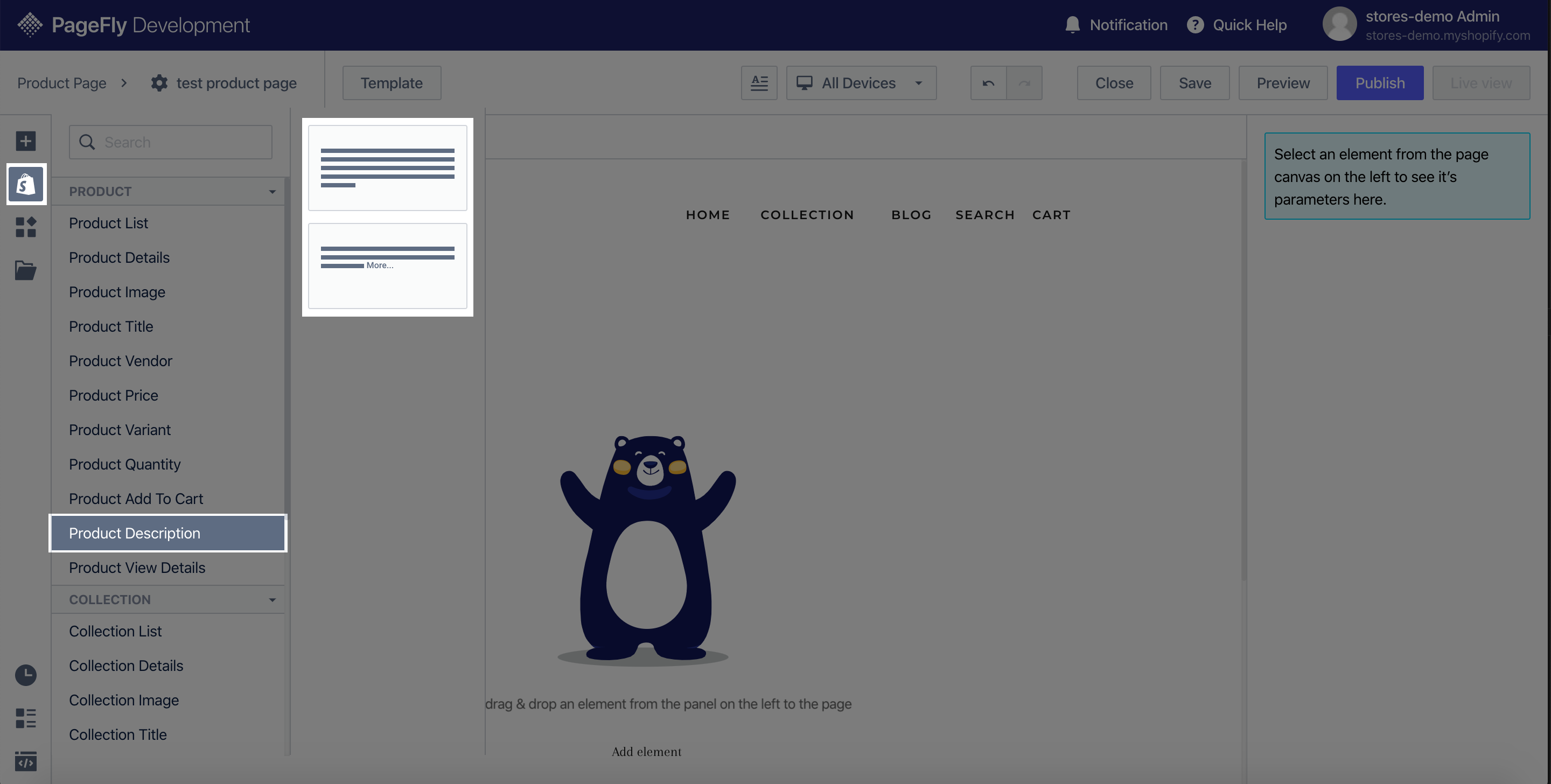Image resolution: width=1551 pixels, height=784 pixels.
Task: Select Product Description element
Action: click(x=168, y=533)
